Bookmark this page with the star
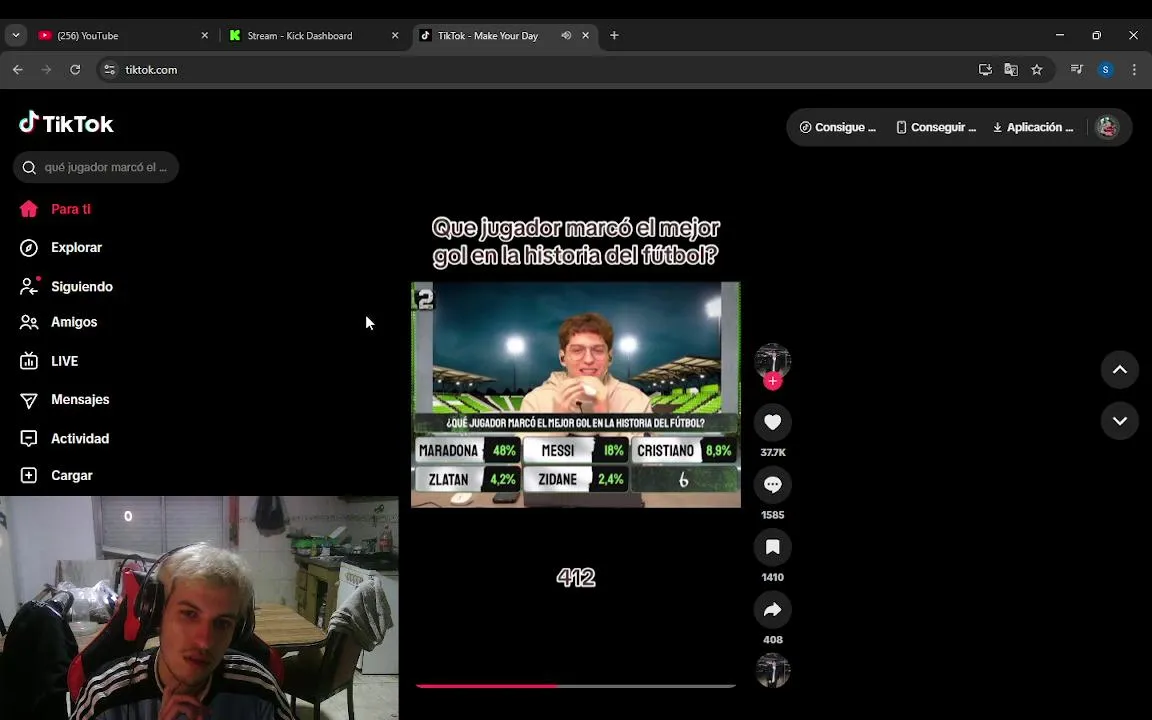This screenshot has height=720, width=1152. pyautogui.click(x=1037, y=70)
